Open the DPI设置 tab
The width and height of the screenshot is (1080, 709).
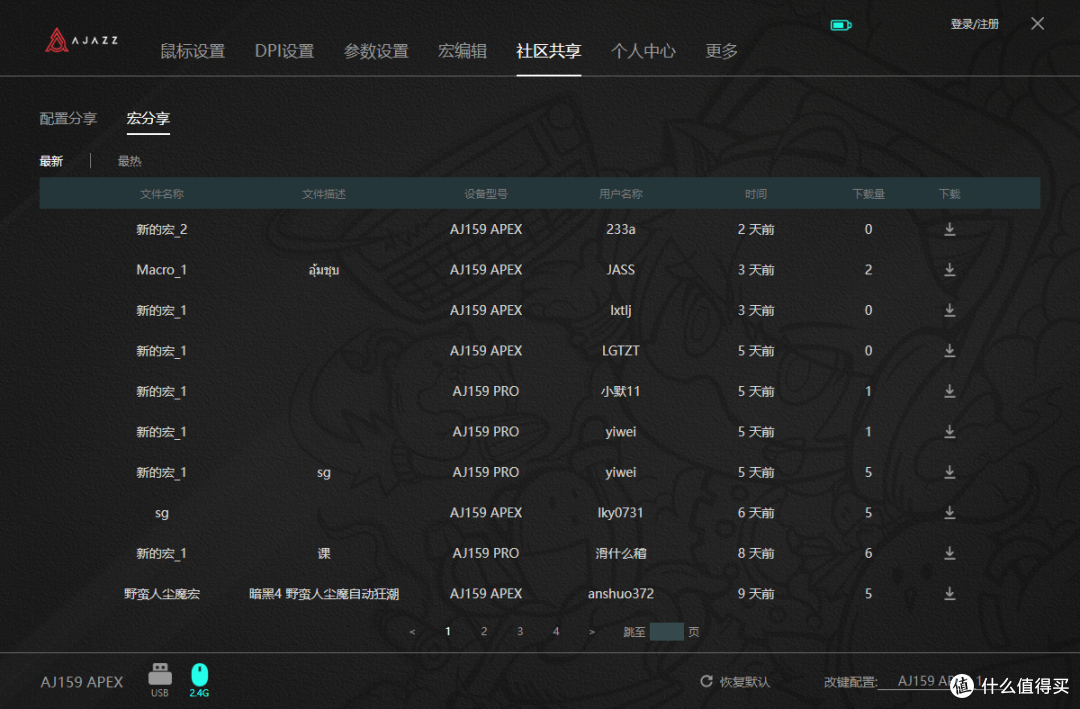coord(284,51)
